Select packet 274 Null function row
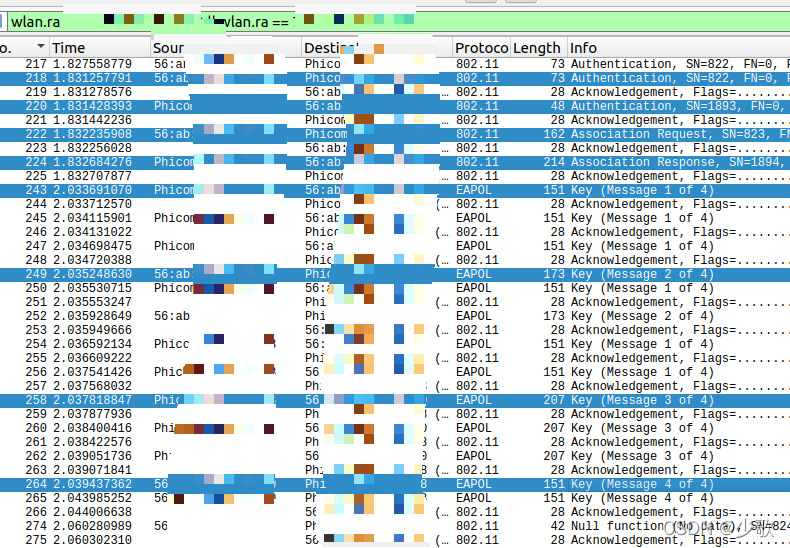790x548 pixels. tap(395, 526)
